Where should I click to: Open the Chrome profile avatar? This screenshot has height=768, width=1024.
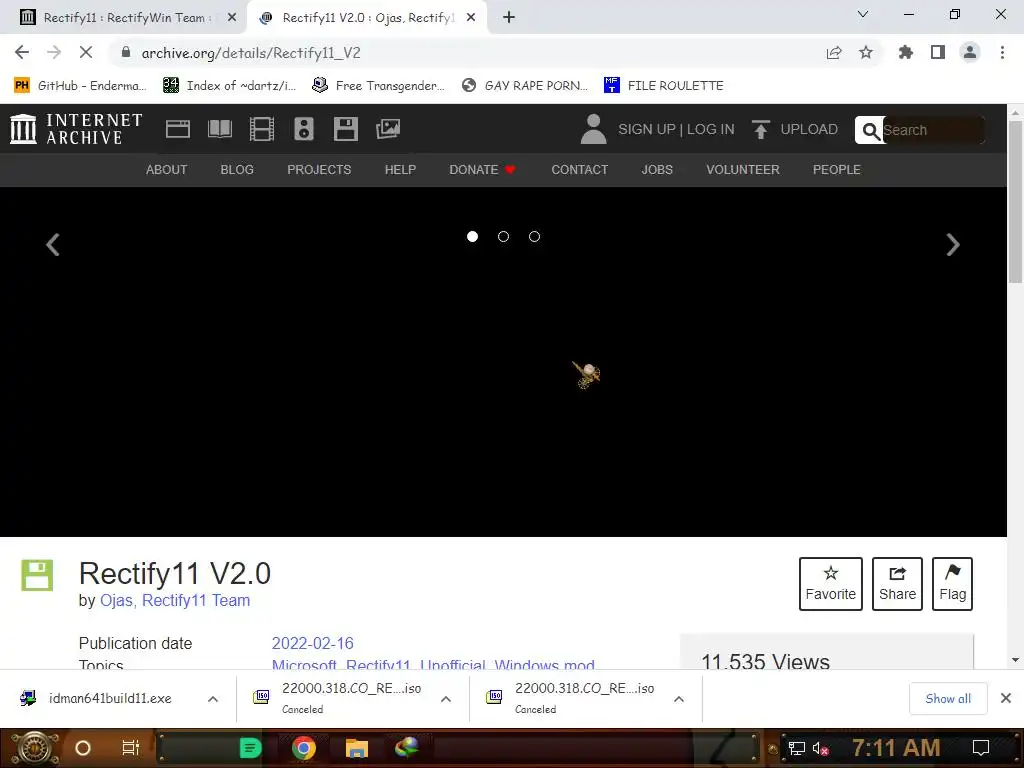tap(970, 52)
